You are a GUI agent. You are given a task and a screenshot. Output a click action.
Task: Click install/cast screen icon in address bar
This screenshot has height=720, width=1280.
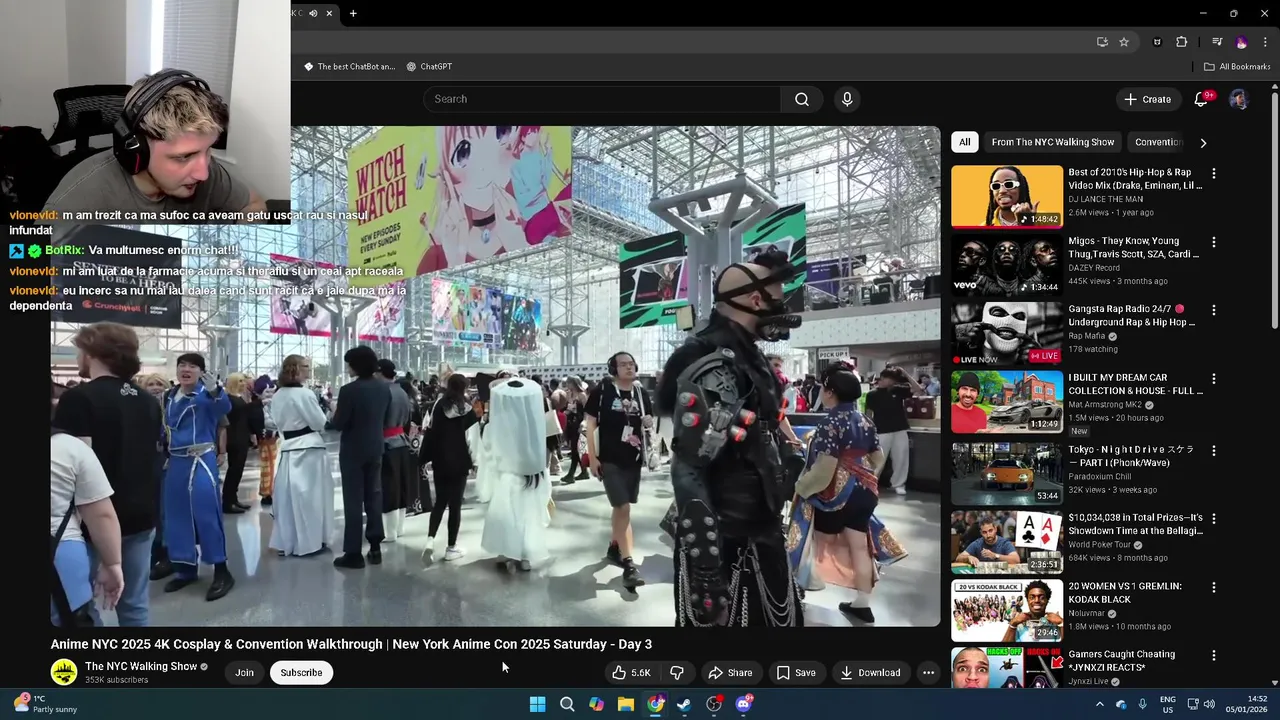tap(1102, 42)
